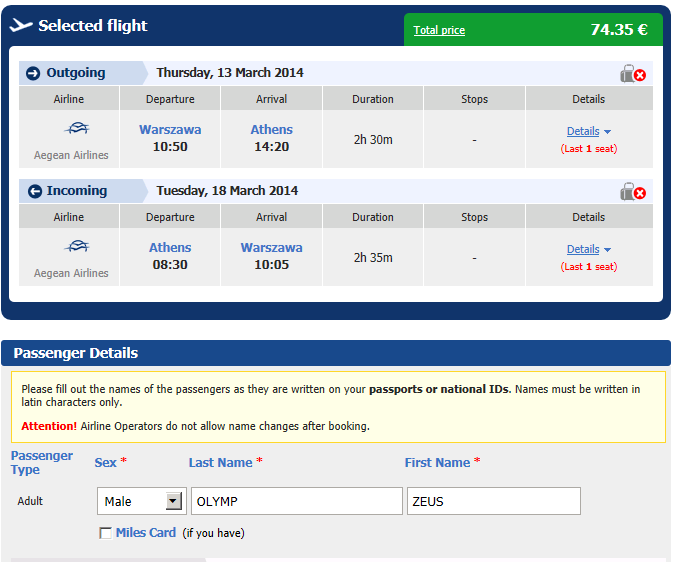The image size is (674, 562).
Task: Click the Outgoing right-arrow circle icon
Action: pos(33,74)
